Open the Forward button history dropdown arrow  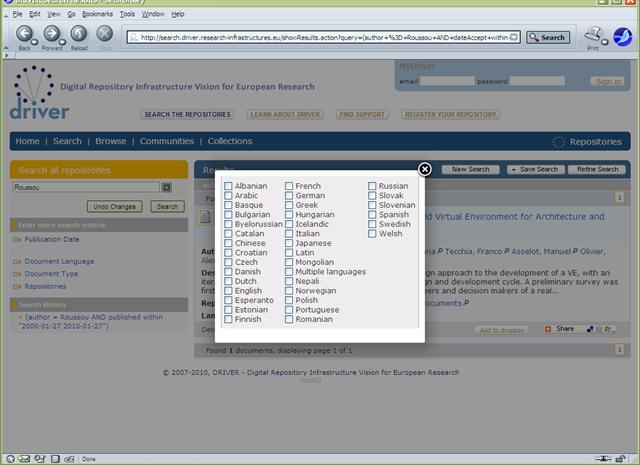pyautogui.click(x=62, y=42)
